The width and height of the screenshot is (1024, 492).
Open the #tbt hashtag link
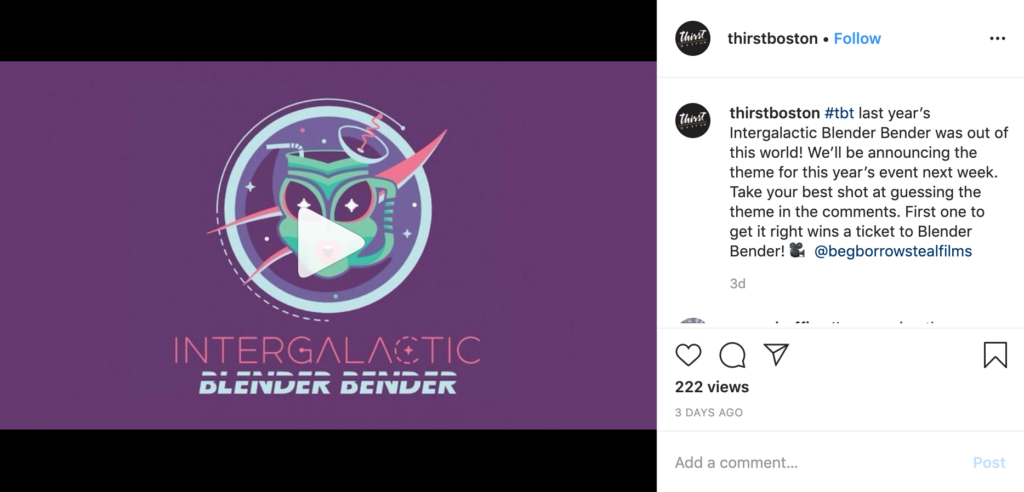click(839, 113)
